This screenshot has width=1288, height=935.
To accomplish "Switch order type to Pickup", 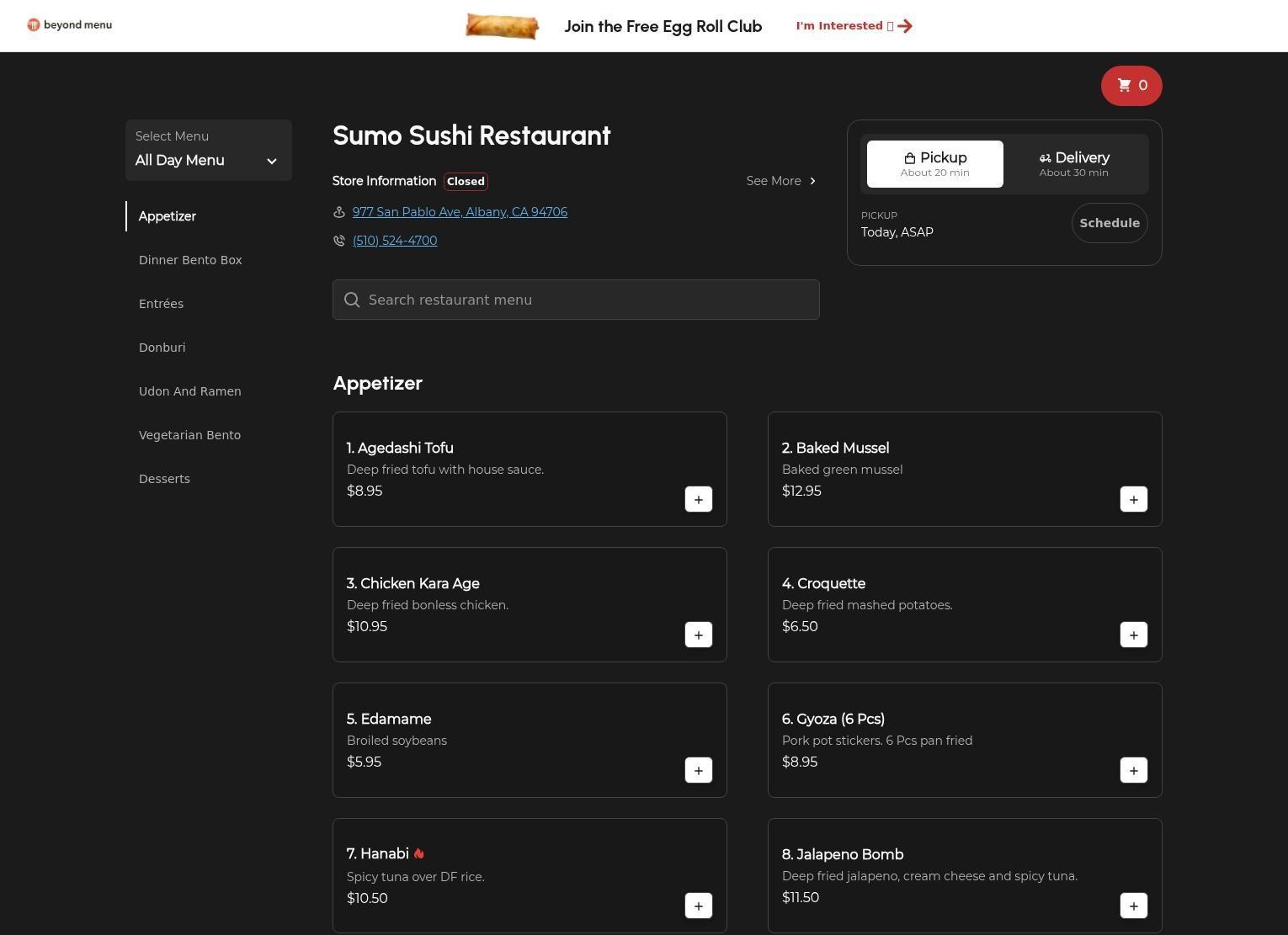I will (934, 164).
